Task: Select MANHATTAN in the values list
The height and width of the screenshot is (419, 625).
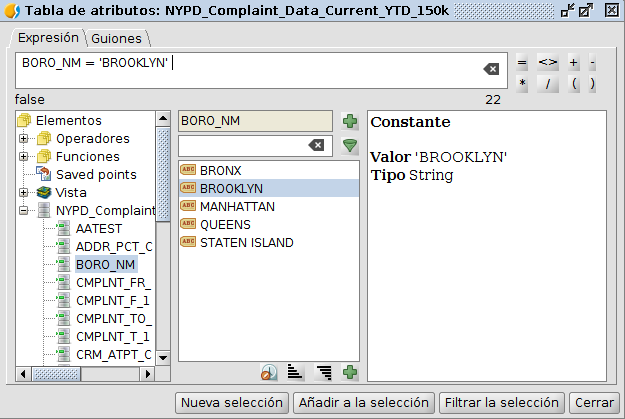Action: (x=231, y=206)
